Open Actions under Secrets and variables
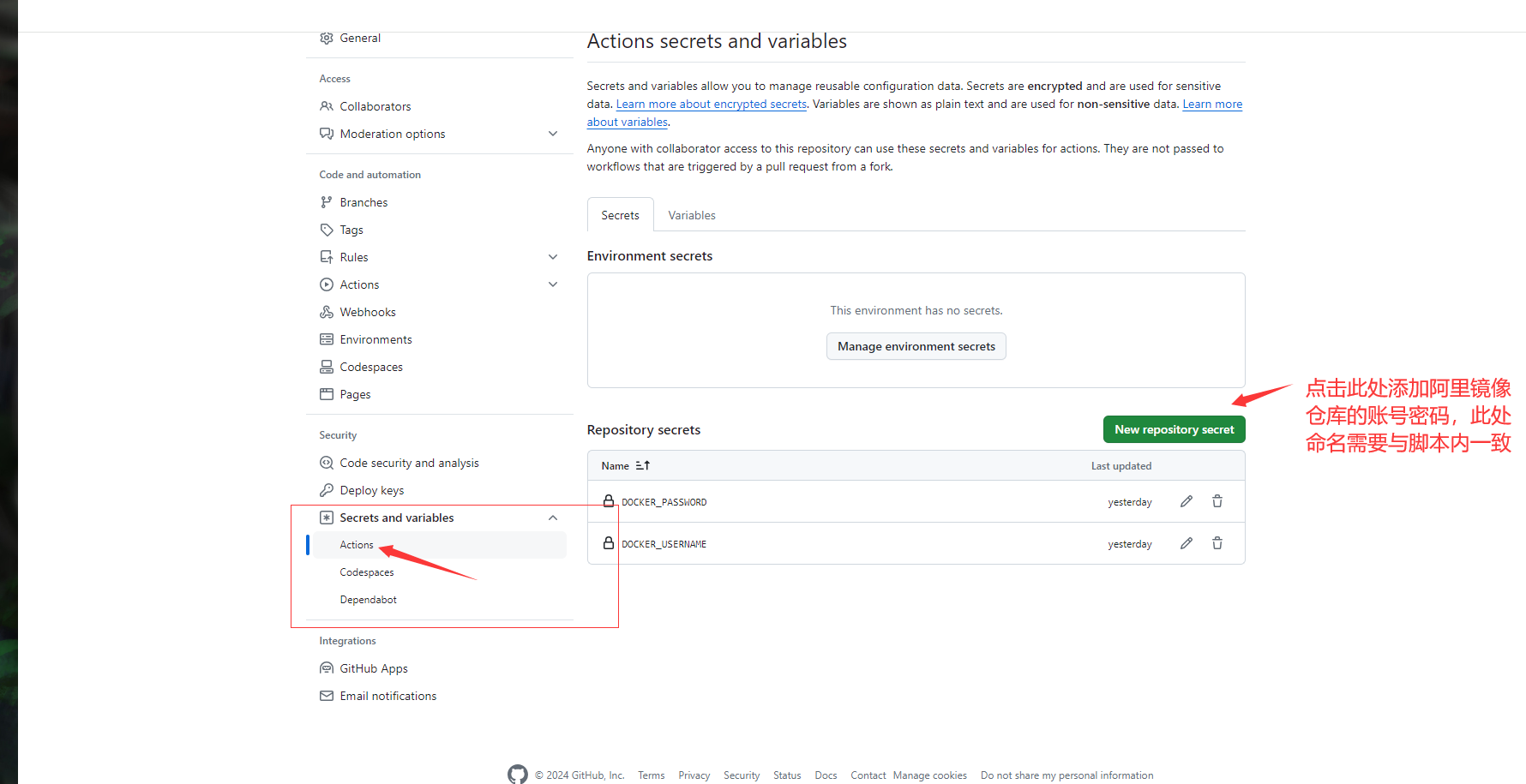1526x784 pixels. (357, 545)
